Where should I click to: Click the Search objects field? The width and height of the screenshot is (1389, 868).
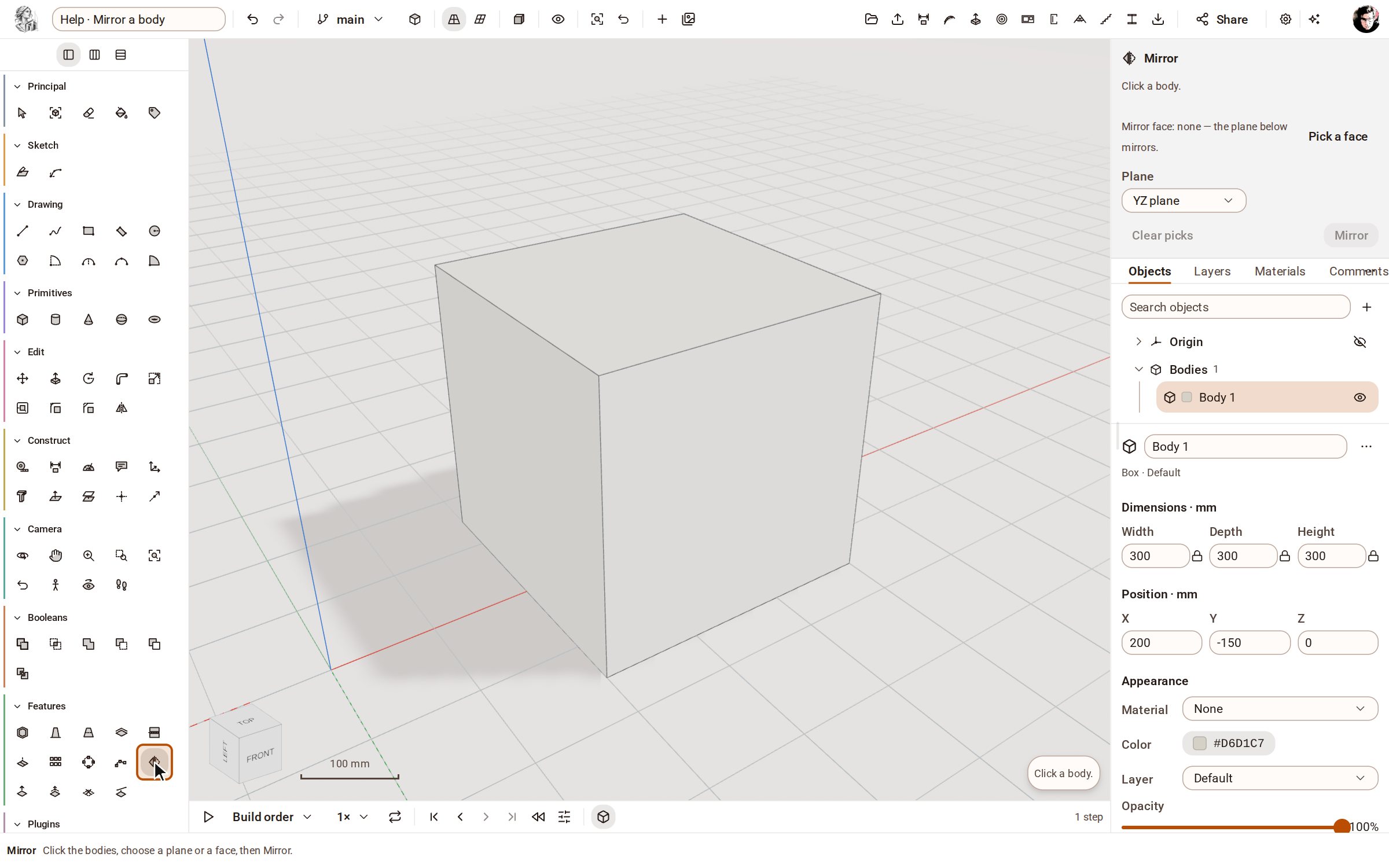1236,307
